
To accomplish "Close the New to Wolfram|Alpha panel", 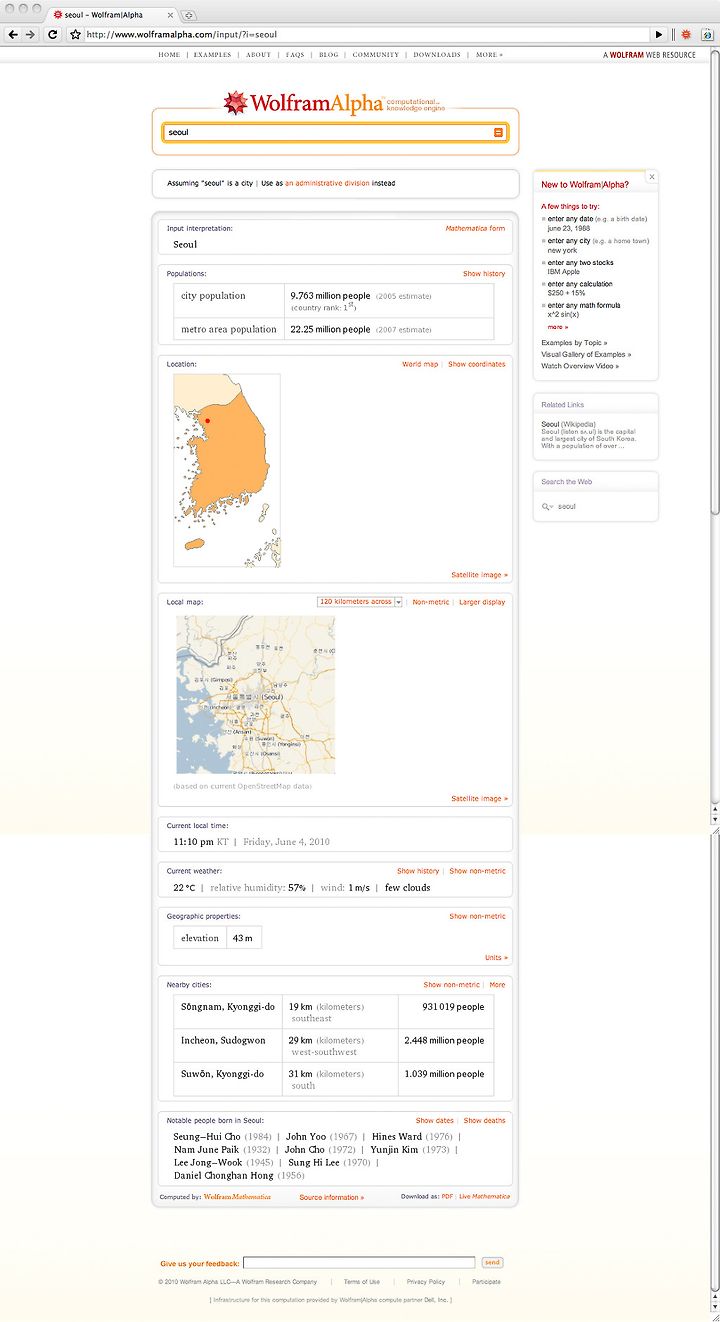I will tap(652, 177).
